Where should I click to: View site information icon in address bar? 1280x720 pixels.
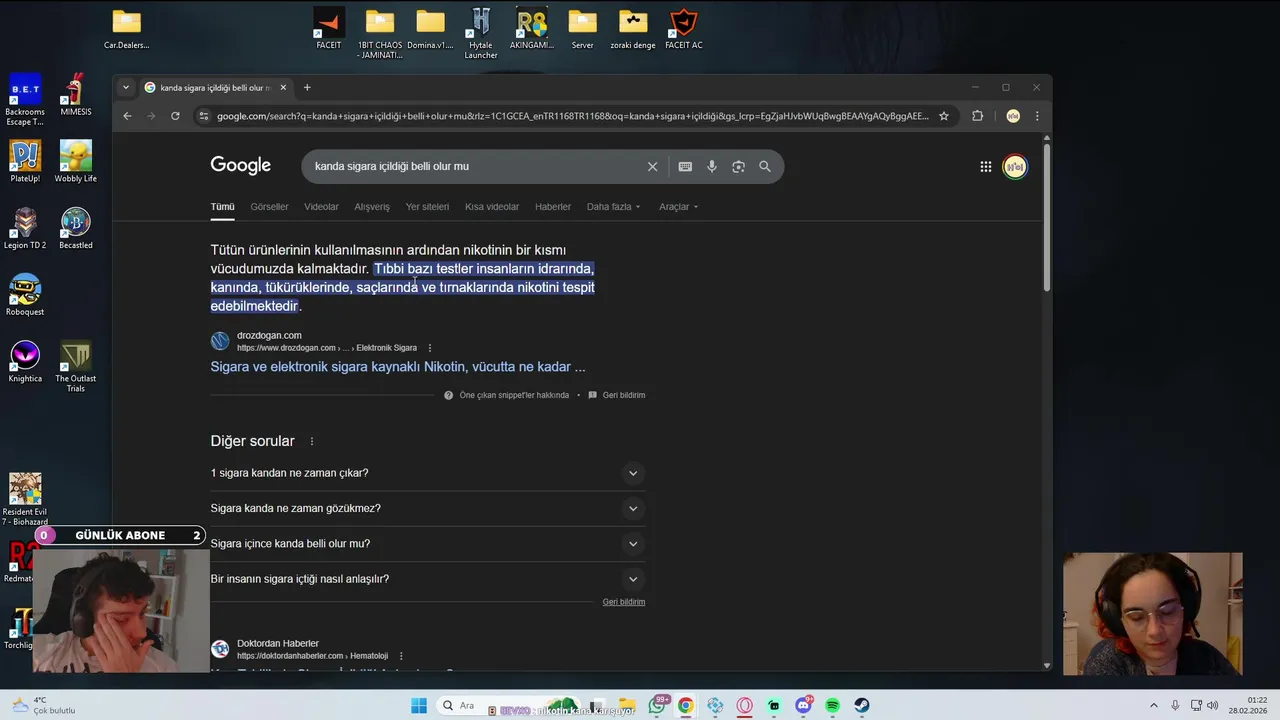point(204,116)
